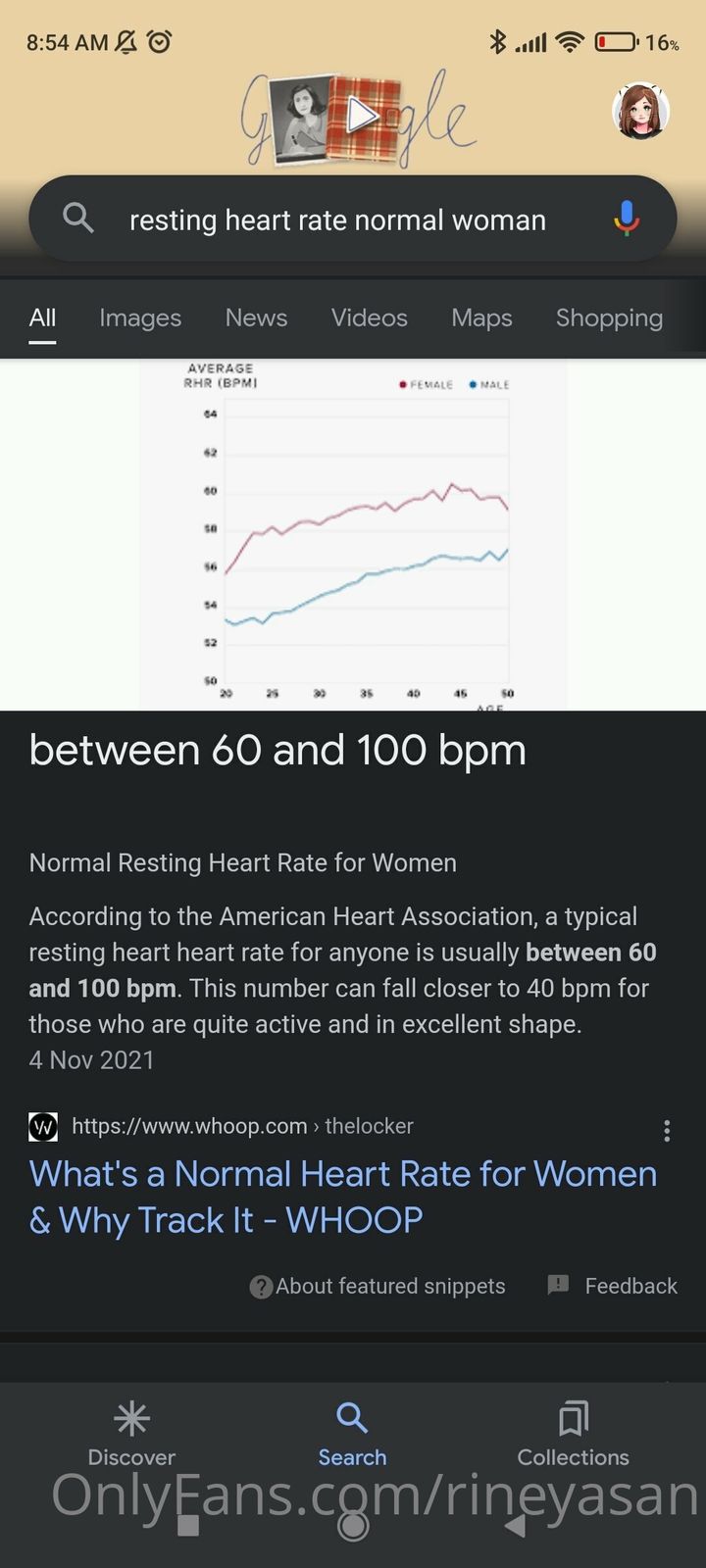Select the Search bottom navigation tab
Screen dimensions: 706x1568
click(352, 1434)
